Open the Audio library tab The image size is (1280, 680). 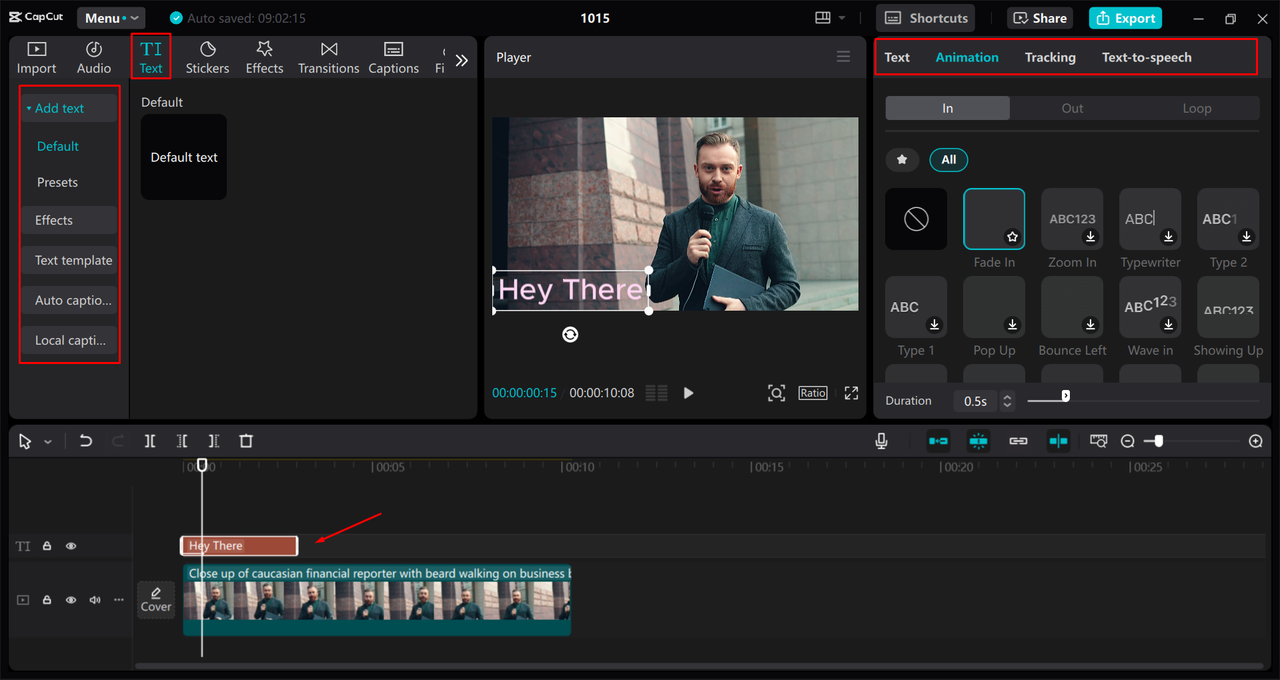(x=94, y=58)
